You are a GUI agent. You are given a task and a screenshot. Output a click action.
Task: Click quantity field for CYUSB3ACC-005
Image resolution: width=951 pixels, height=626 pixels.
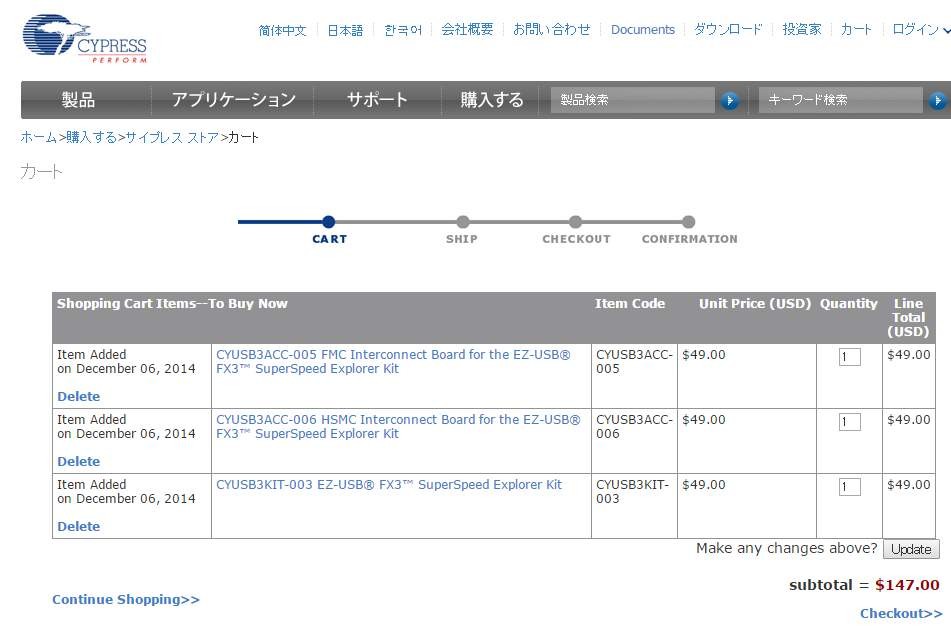click(850, 357)
